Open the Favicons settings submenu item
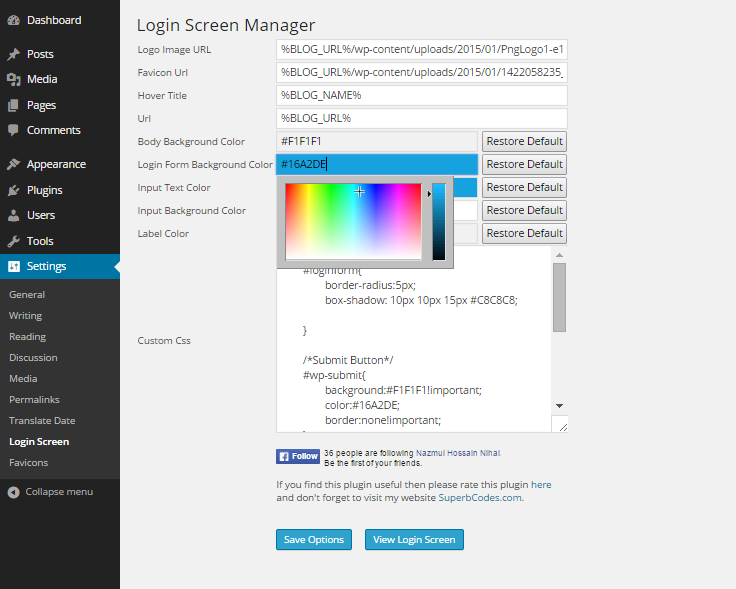This screenshot has height=589, width=736. [29, 463]
